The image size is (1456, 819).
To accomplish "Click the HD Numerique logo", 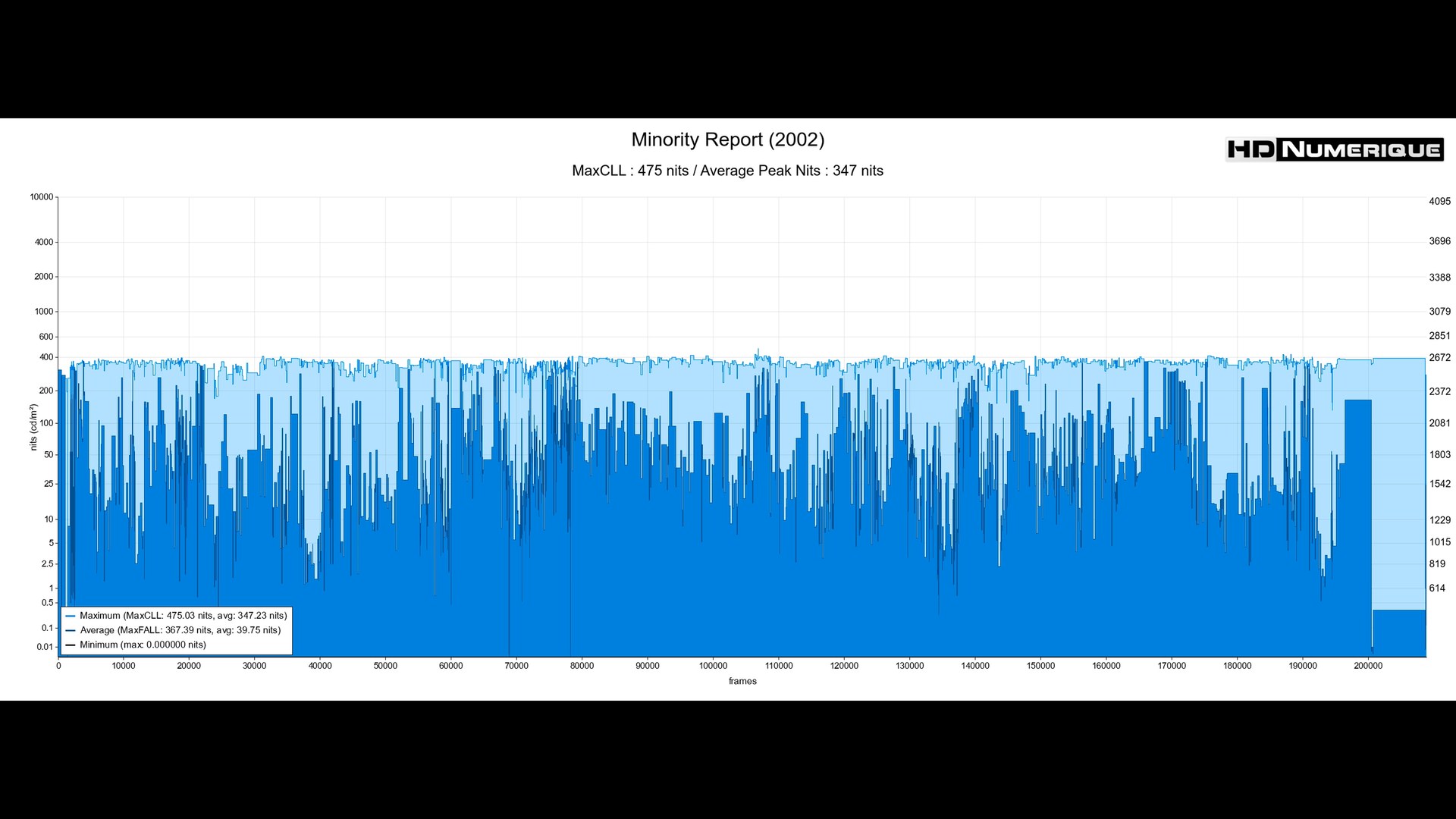I will point(1334,149).
